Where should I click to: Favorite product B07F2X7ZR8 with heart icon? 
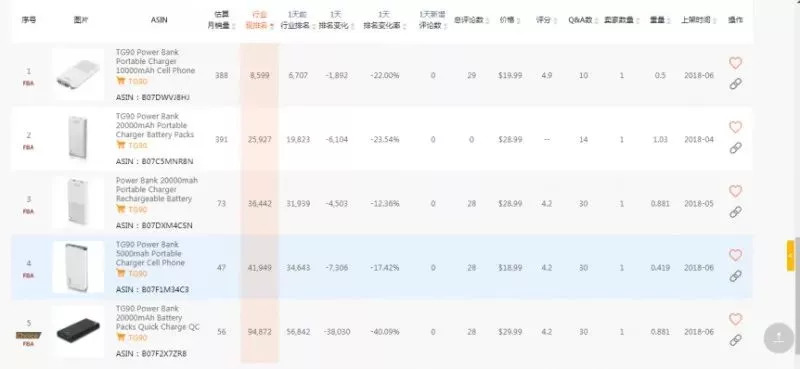(735, 319)
